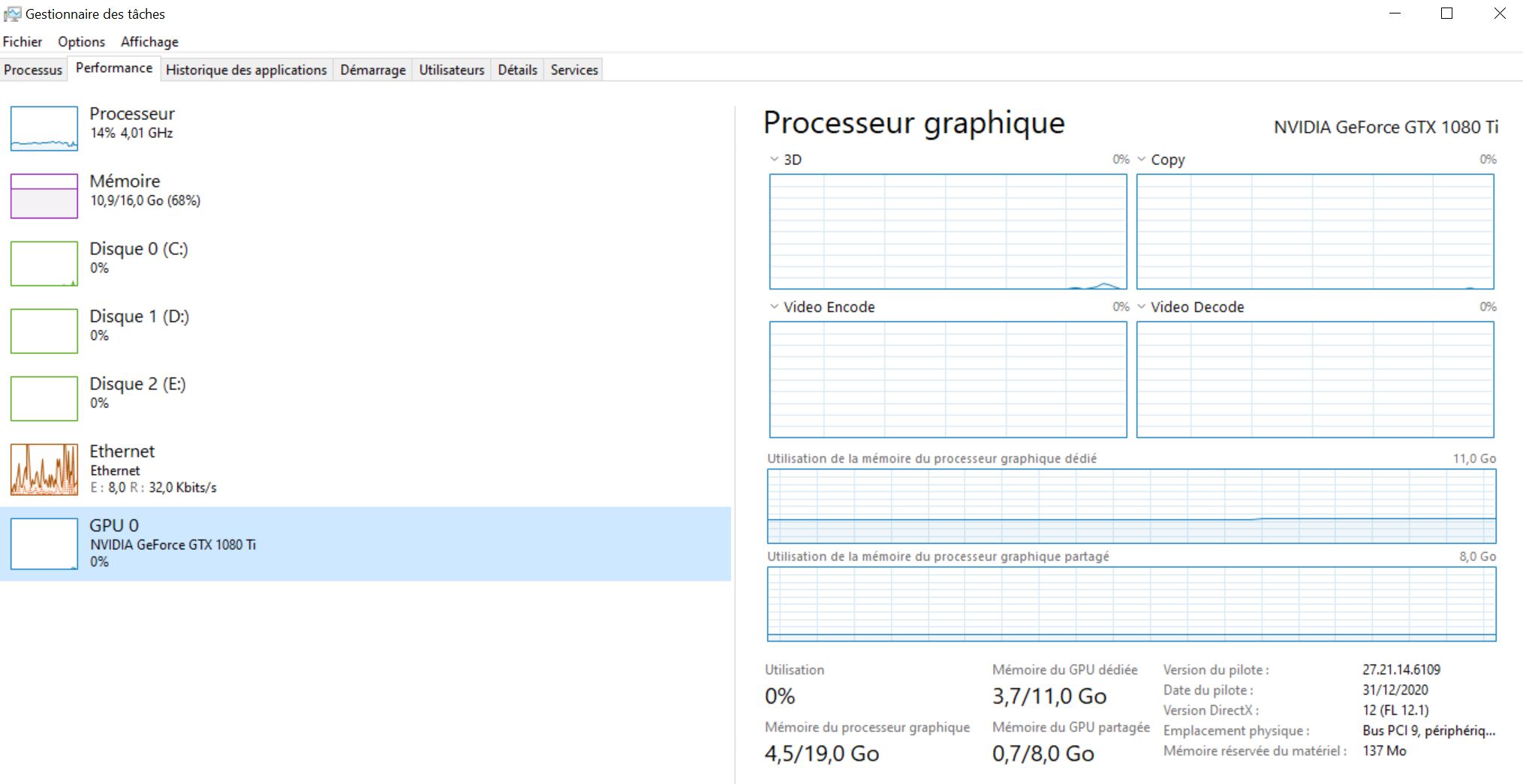Screen dimensions: 1523x784
Task: Click the GPU 0 graph icon
Action: (x=44, y=544)
